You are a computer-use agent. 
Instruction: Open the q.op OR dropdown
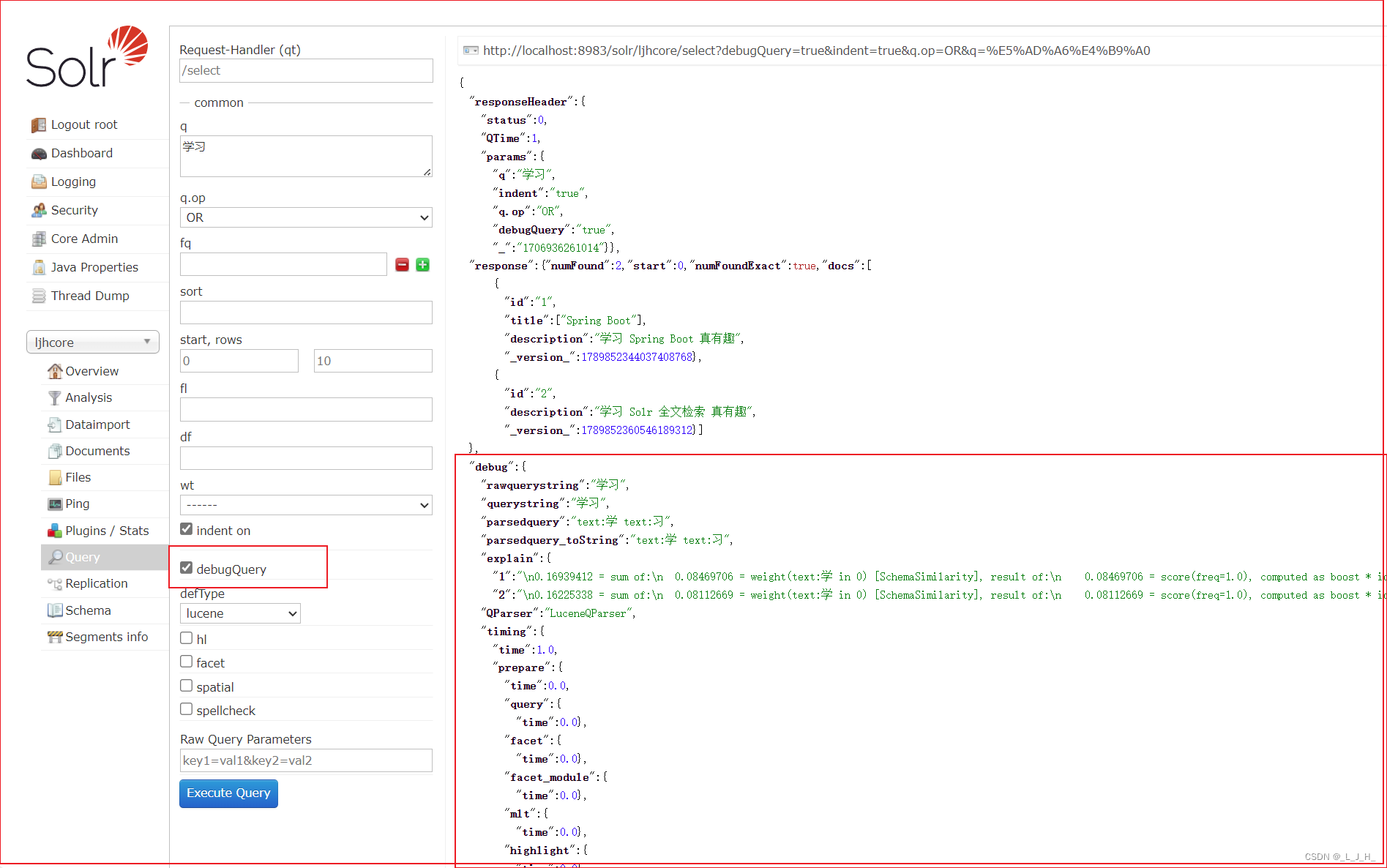tap(306, 218)
